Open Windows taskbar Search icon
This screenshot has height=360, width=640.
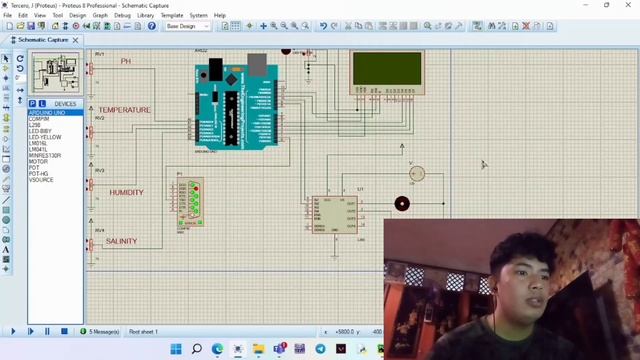click(197, 349)
